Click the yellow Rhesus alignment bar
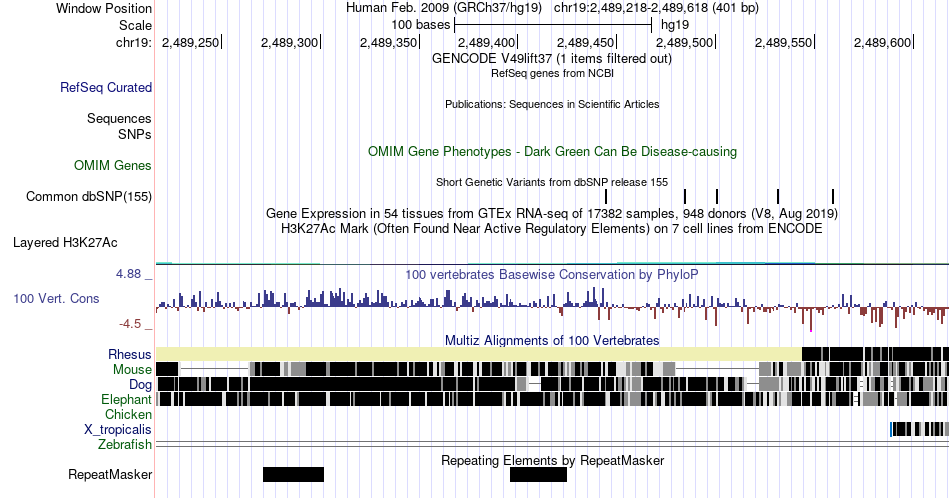Image resolution: width=950 pixels, height=498 pixels. click(479, 354)
